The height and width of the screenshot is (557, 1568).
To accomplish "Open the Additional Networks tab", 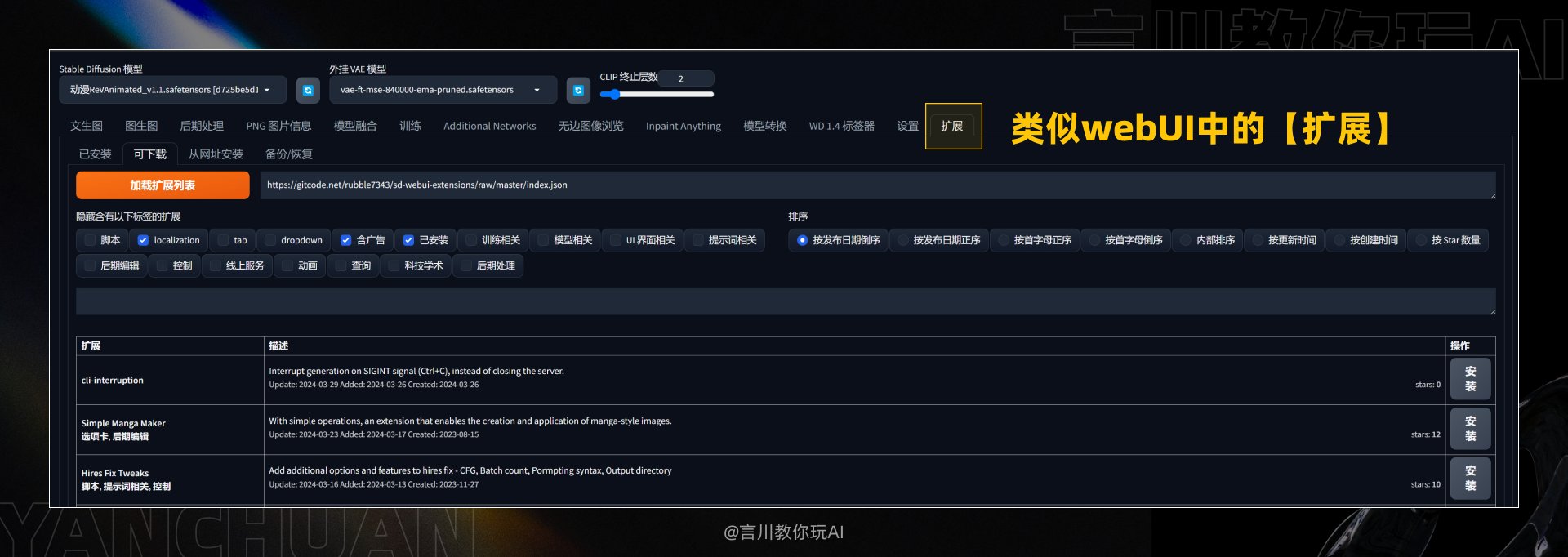I will [490, 126].
